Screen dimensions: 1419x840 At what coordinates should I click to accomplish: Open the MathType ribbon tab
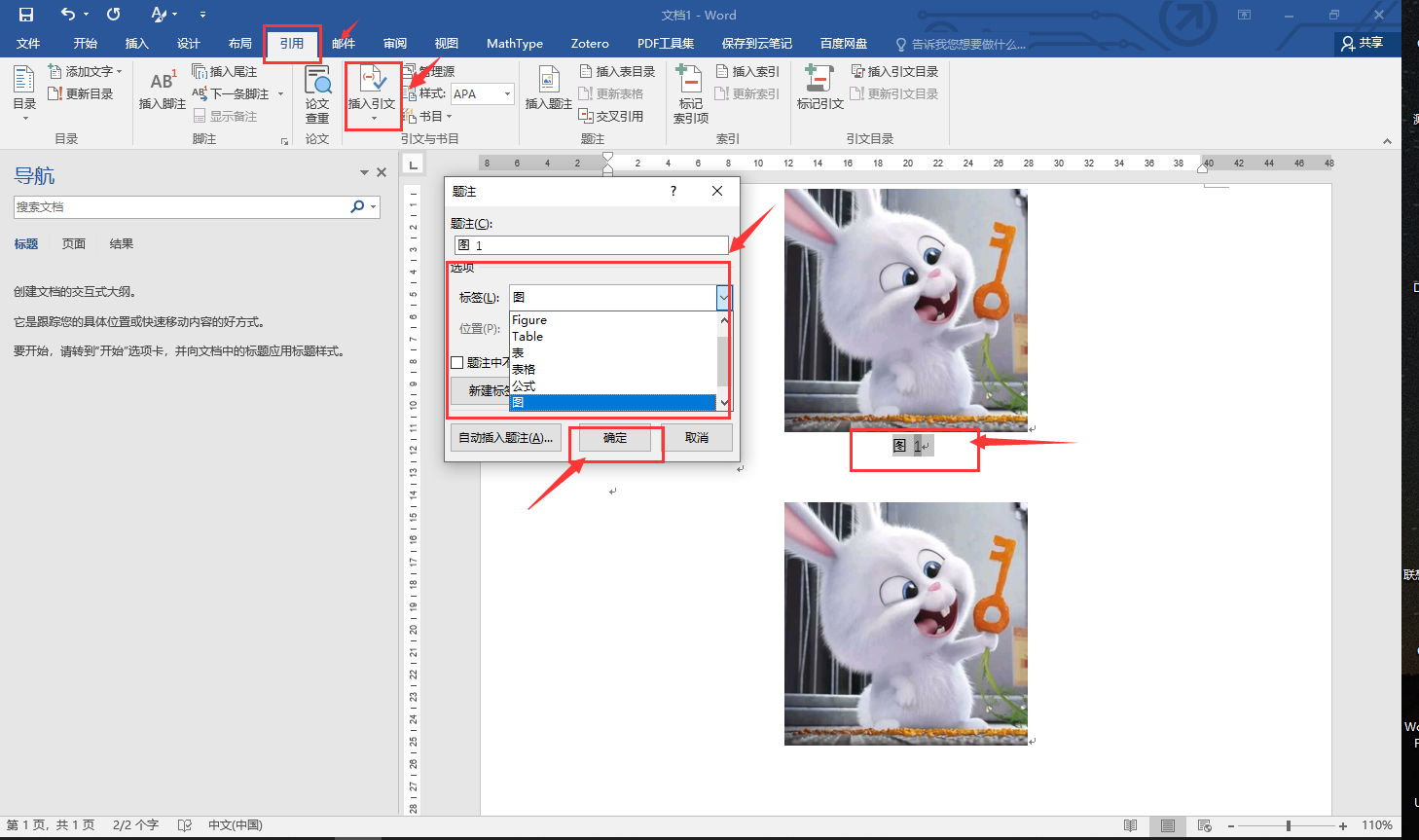click(x=515, y=43)
